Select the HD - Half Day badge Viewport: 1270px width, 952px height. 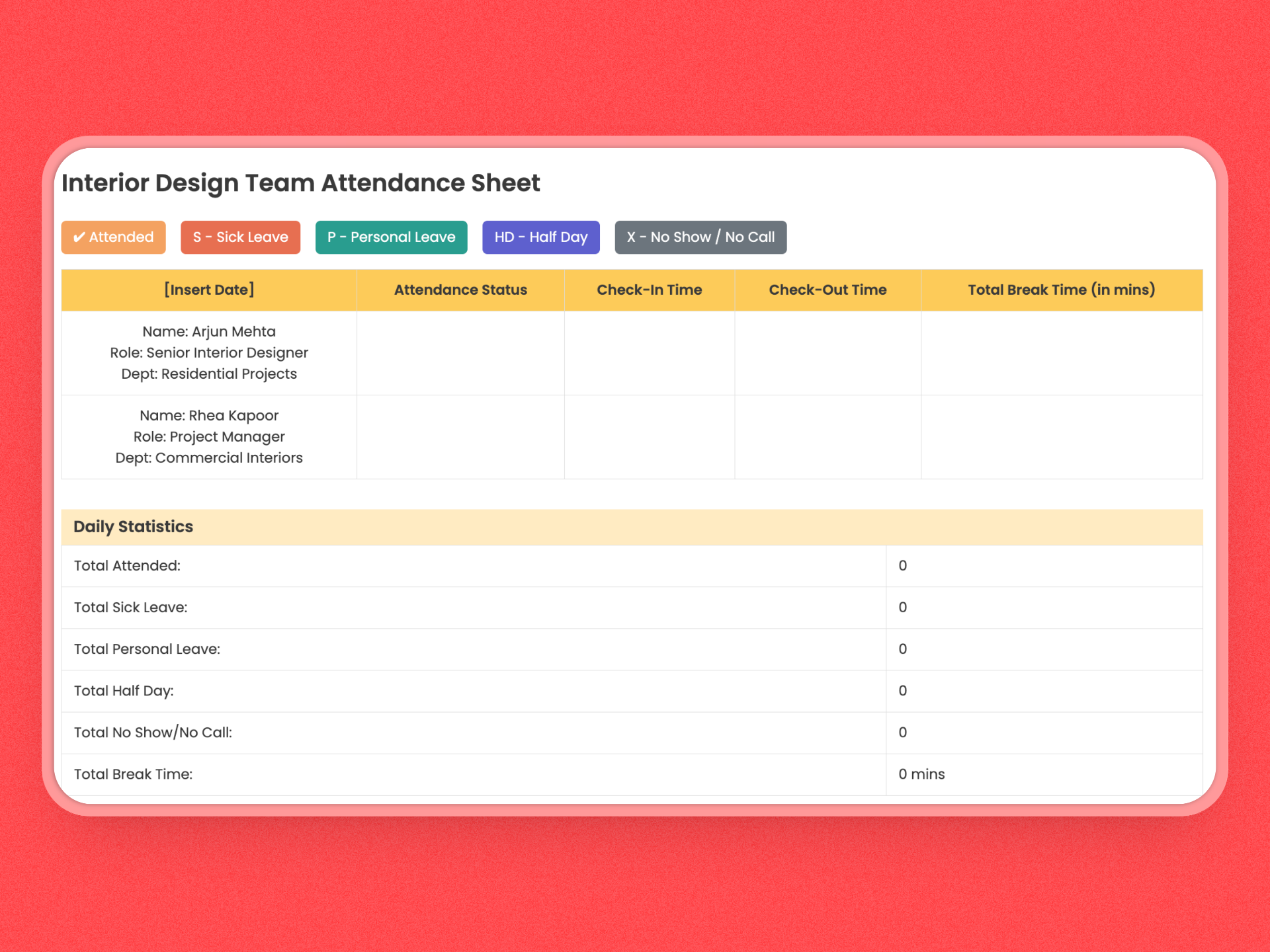(x=540, y=237)
